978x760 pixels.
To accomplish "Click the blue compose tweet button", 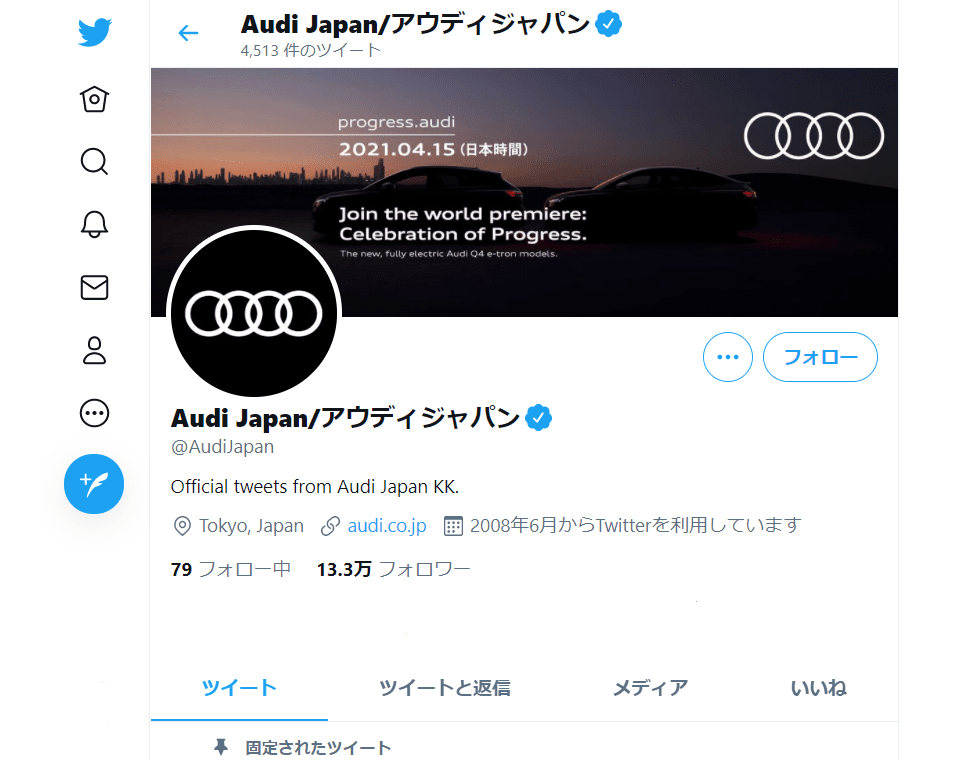I will pyautogui.click(x=94, y=484).
